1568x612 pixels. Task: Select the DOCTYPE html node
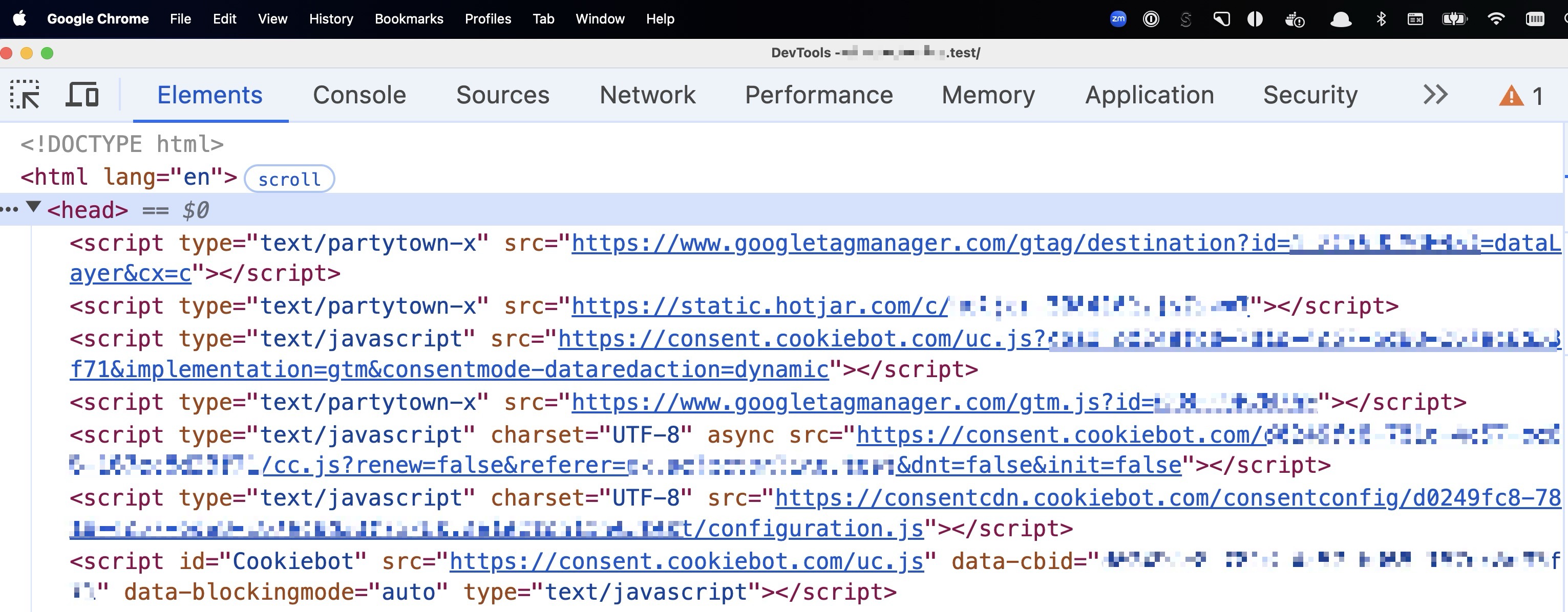122,144
